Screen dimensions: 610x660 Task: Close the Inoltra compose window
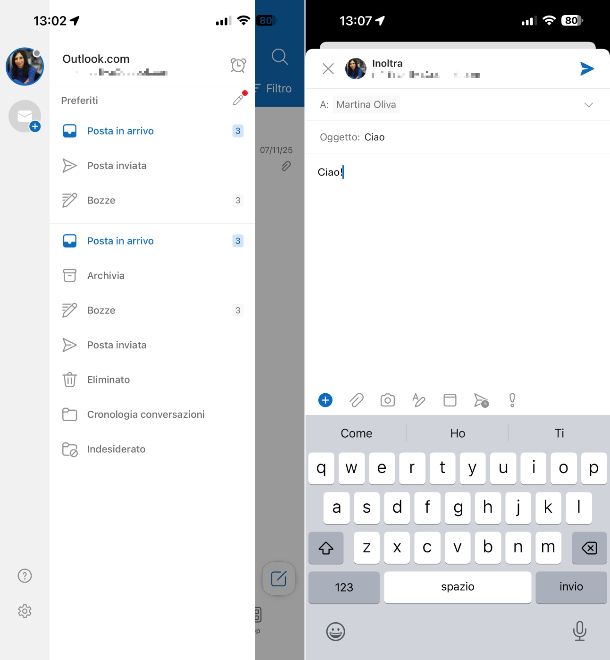tap(328, 69)
